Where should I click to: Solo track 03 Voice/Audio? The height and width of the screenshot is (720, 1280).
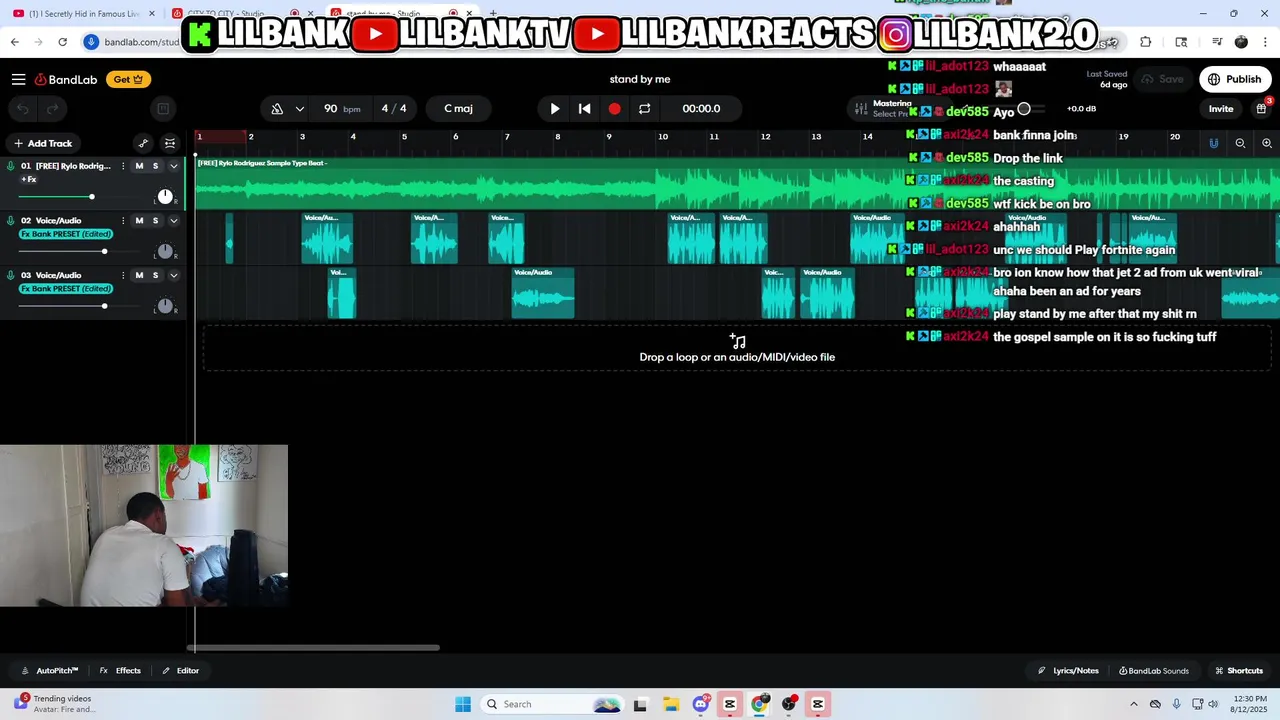point(155,275)
